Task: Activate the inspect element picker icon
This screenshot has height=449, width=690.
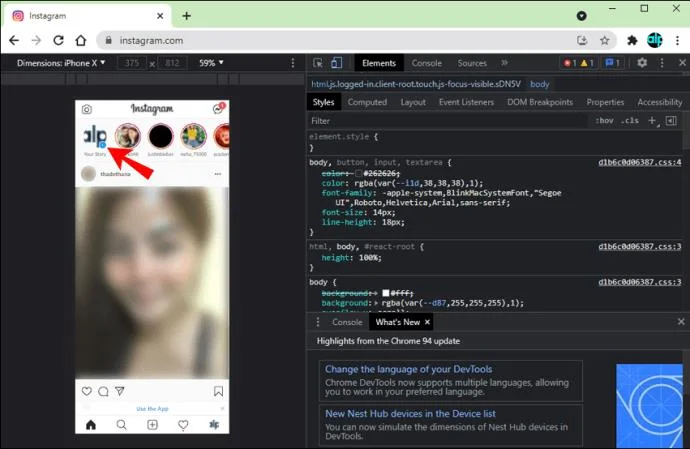Action: (318, 63)
